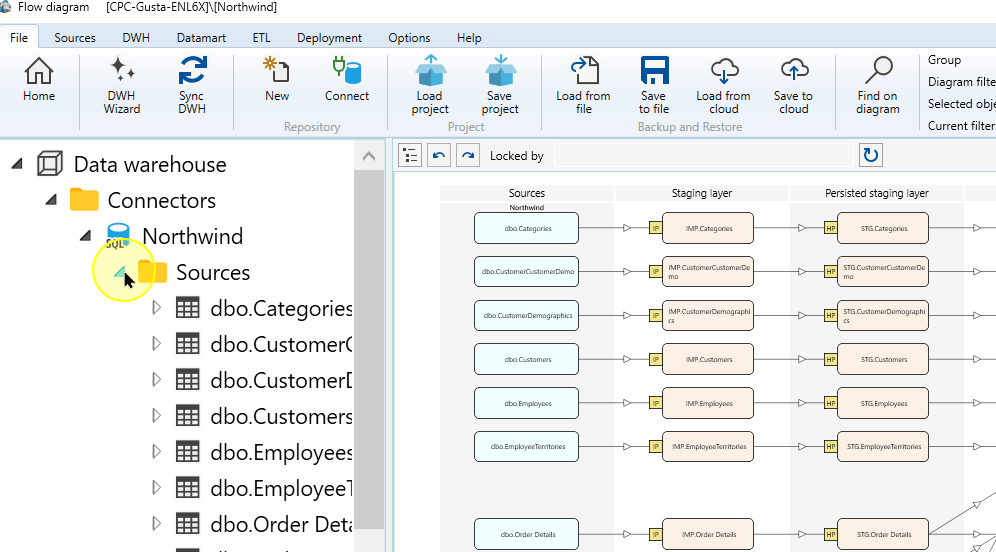
Task: Click the HP badge of STG.Employees
Action: pos(830,403)
